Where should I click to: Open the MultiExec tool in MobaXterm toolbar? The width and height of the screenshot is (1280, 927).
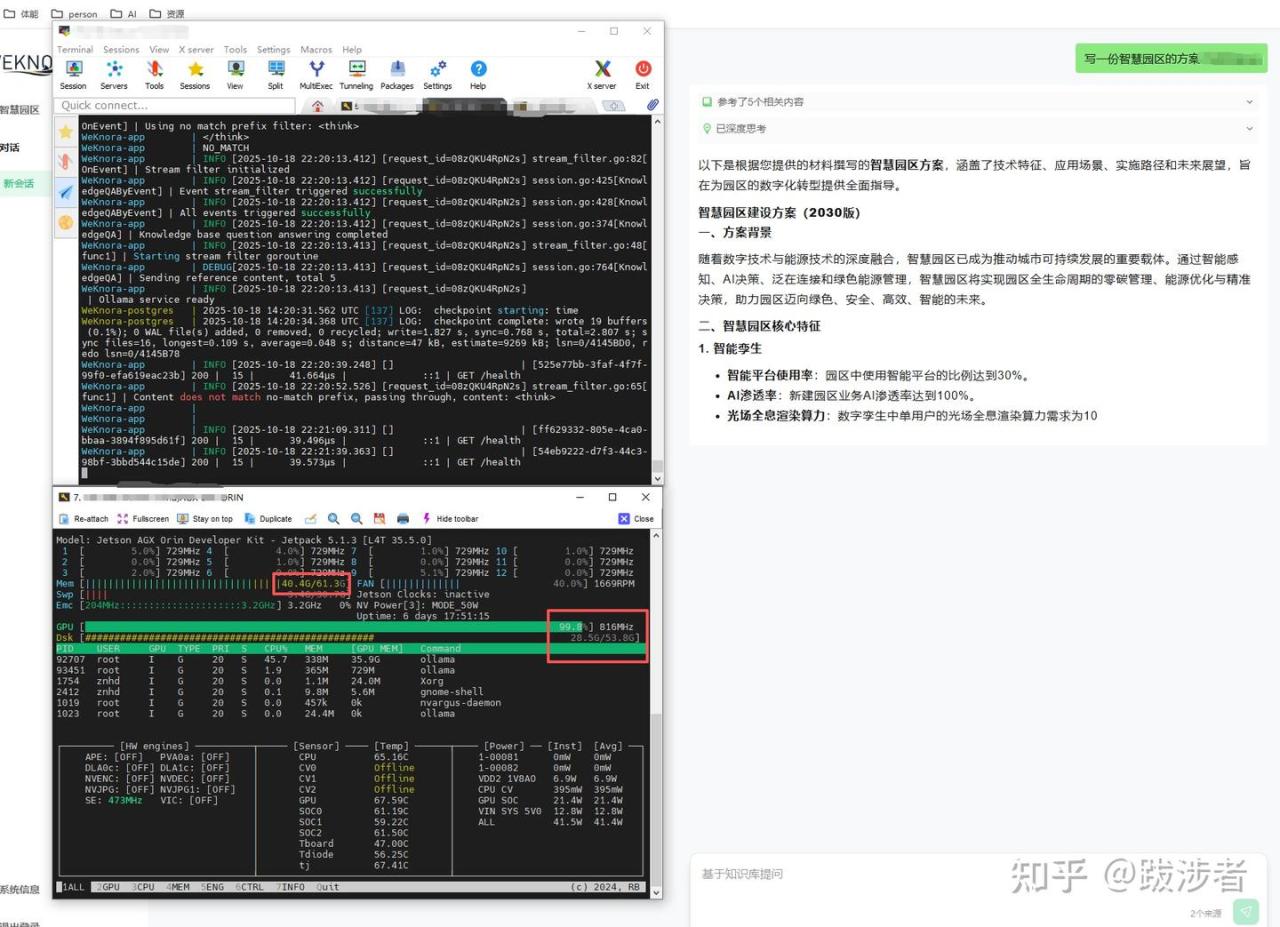316,74
